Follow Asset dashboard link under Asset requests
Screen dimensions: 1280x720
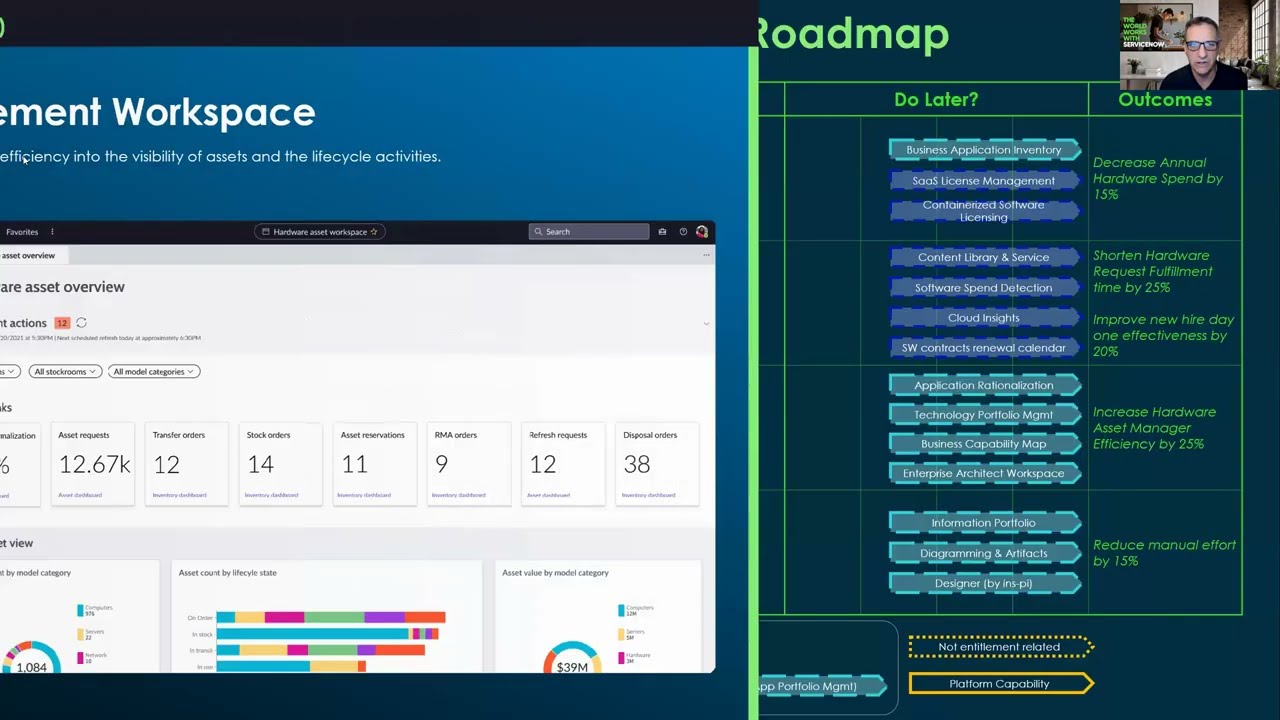80,495
